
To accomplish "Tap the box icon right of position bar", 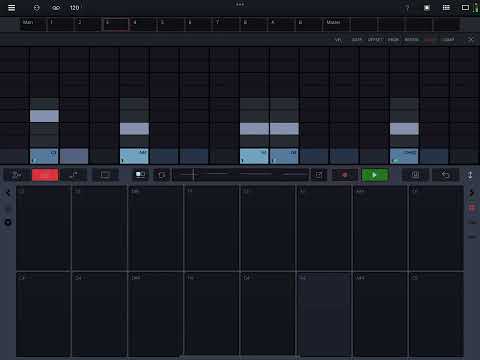I will click(319, 175).
